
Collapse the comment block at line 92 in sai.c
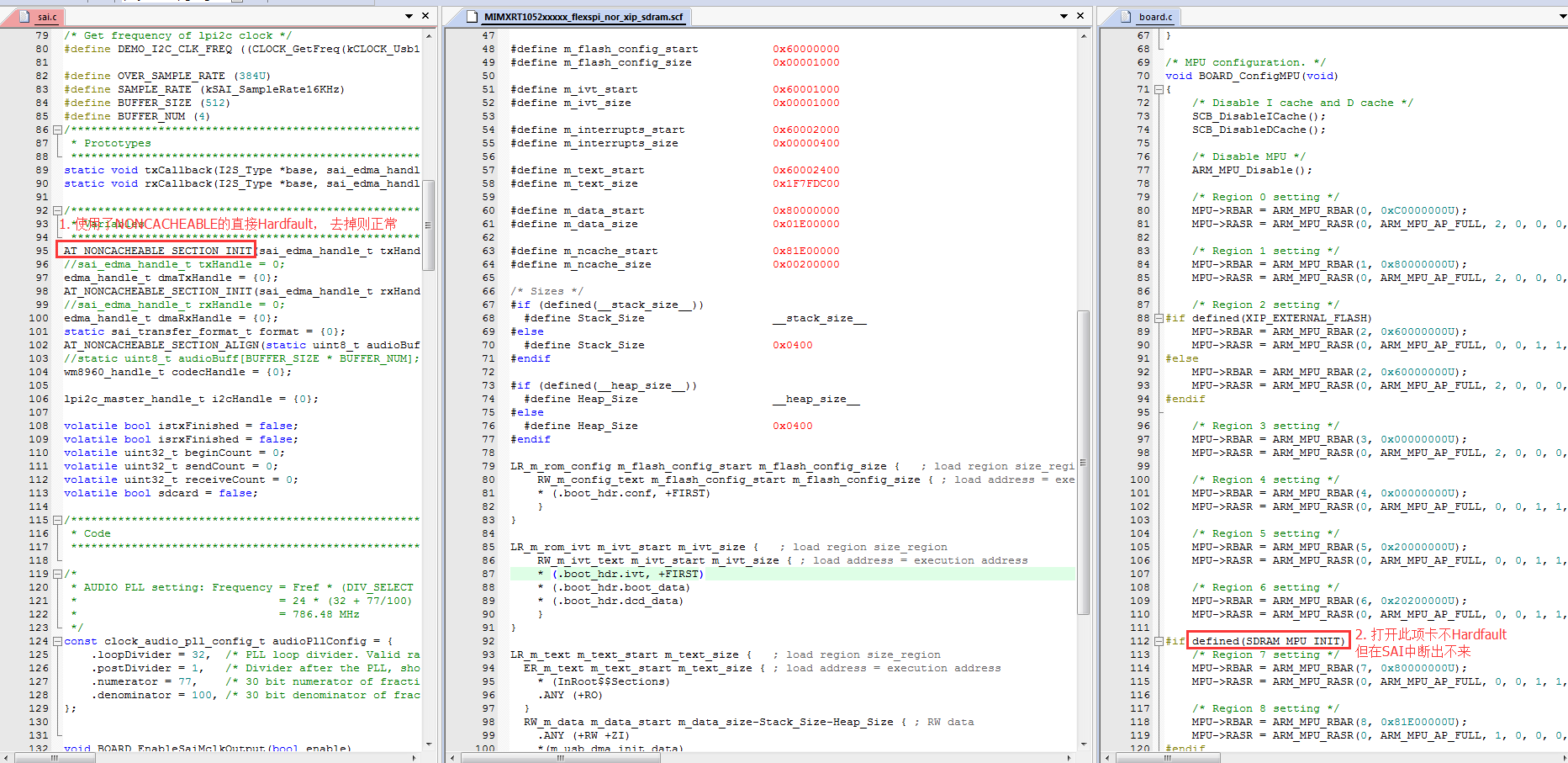click(x=57, y=210)
